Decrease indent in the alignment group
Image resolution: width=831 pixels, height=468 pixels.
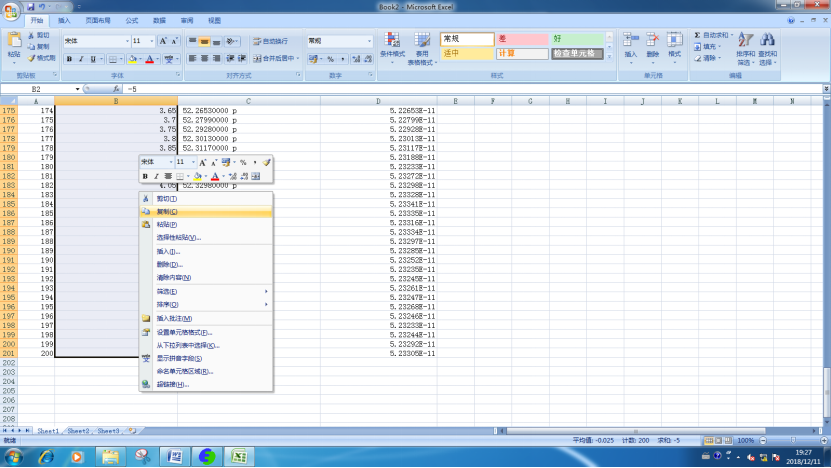tap(230, 58)
